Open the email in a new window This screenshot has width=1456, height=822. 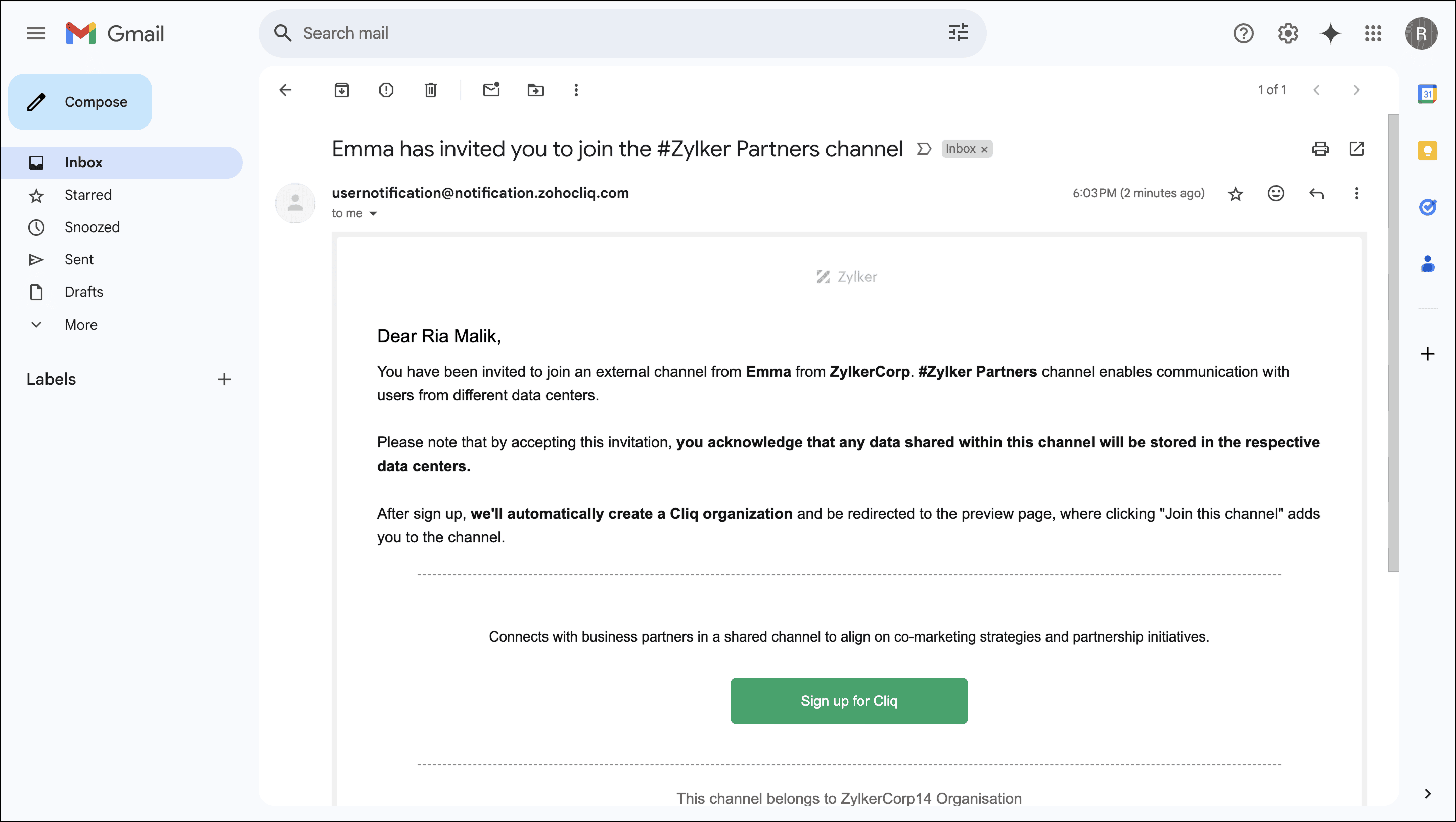click(1356, 149)
